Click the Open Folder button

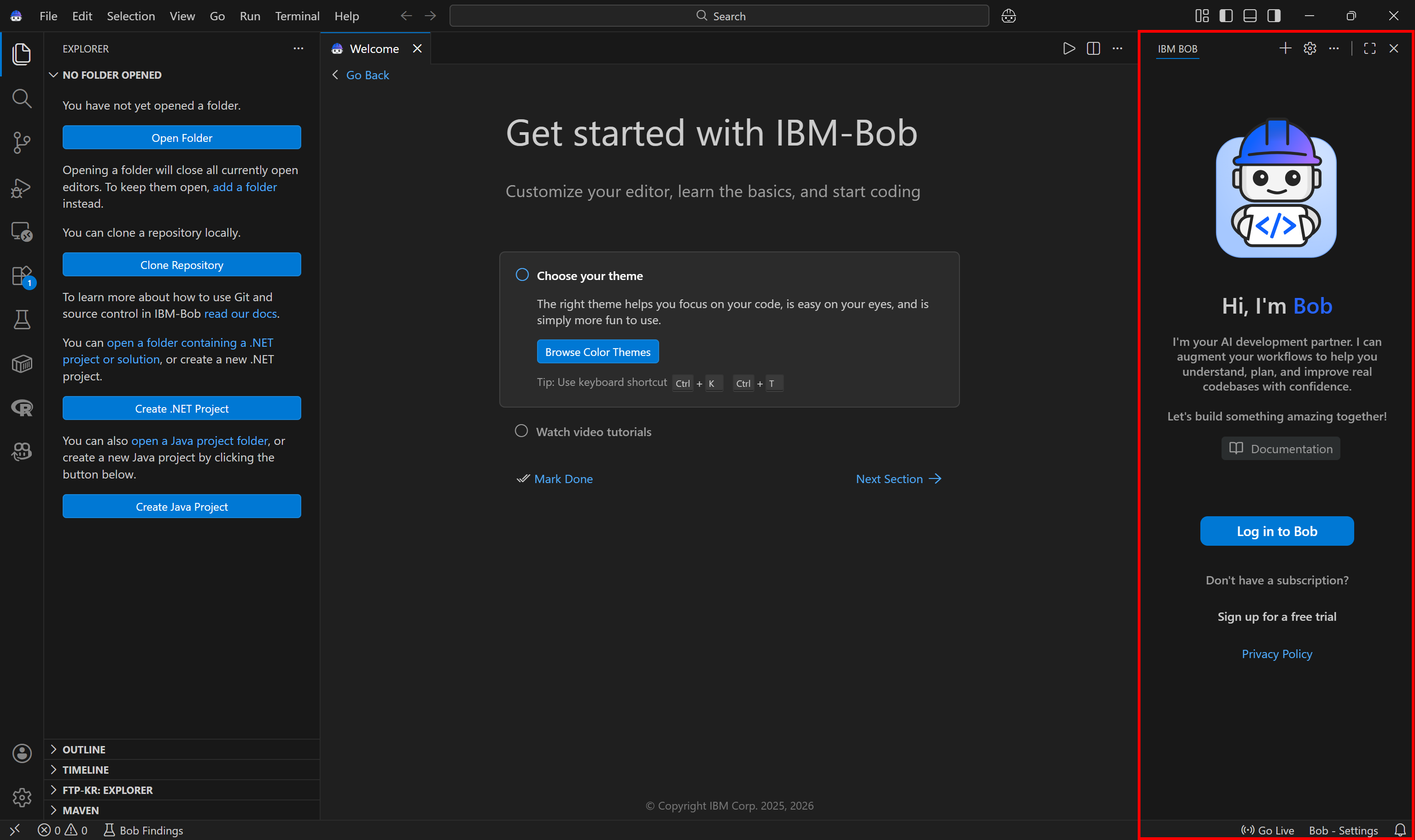(x=181, y=138)
